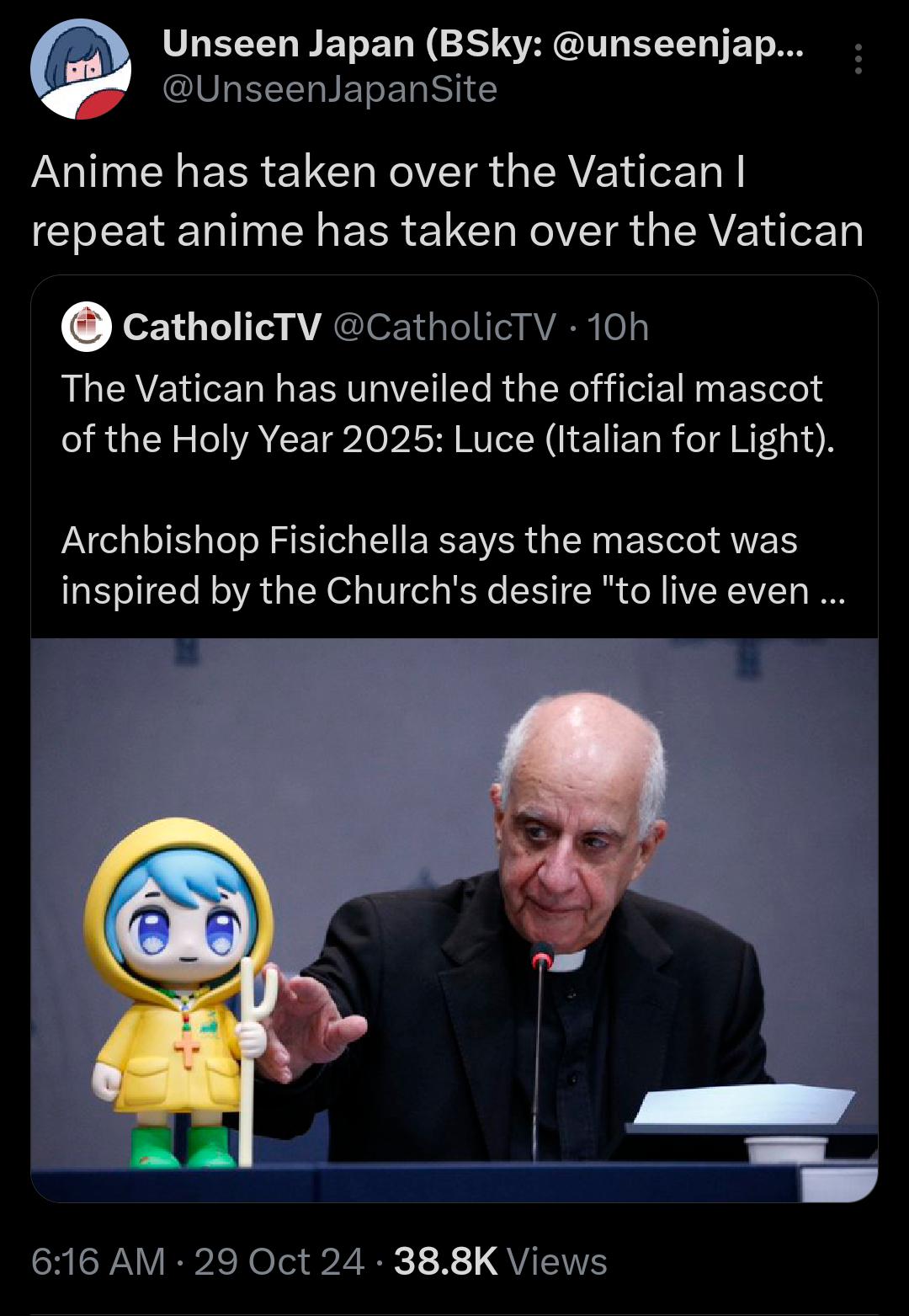This screenshot has height=1316, width=909.
Task: View the 38.8K Views analytics
Action: [x=500, y=1261]
